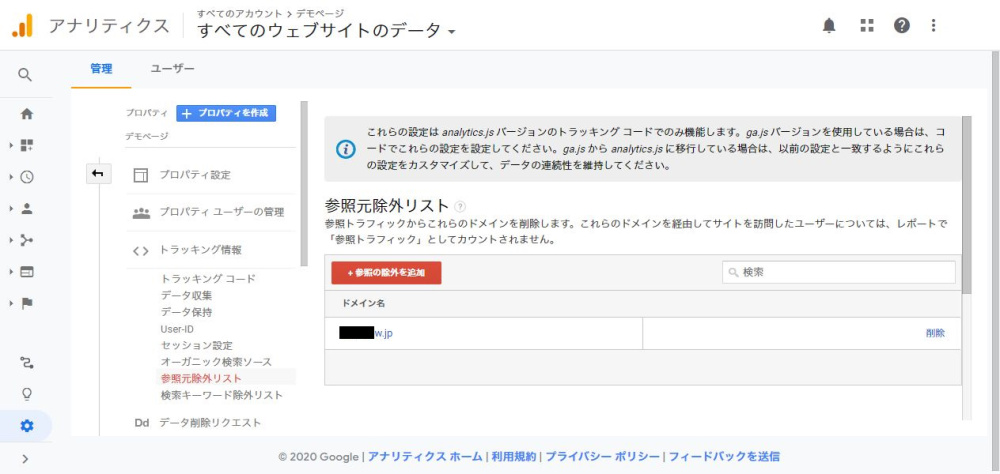Click the プロパティを作成 button

226,113
